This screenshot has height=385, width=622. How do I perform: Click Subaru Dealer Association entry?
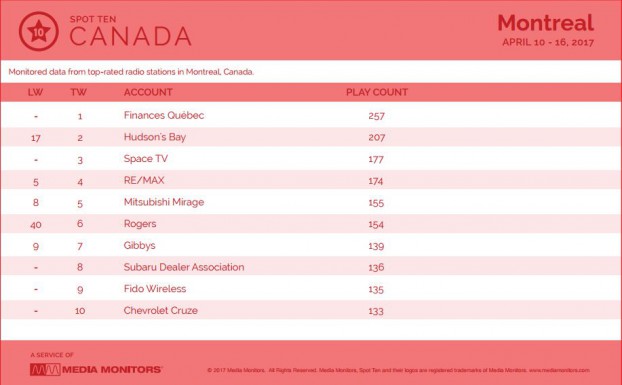(184, 267)
